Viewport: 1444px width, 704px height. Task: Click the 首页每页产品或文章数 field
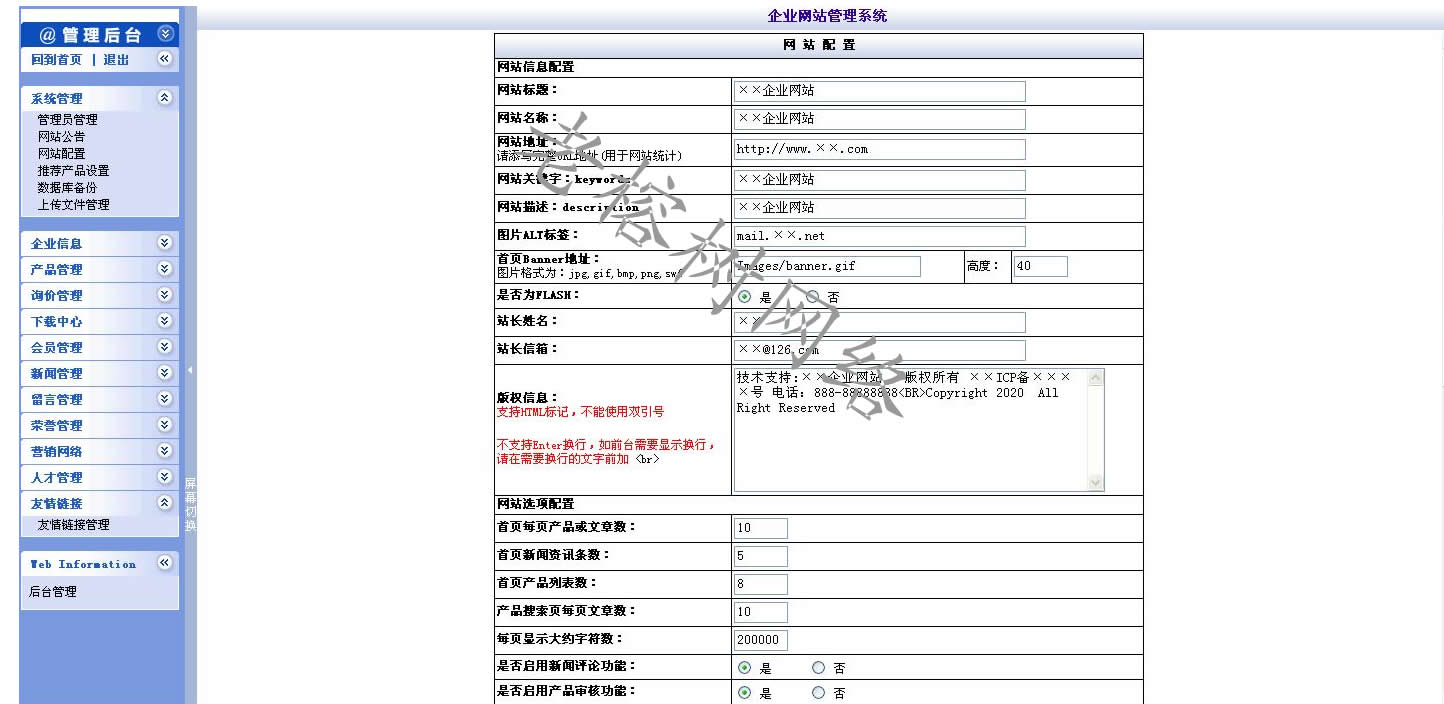[x=761, y=528]
